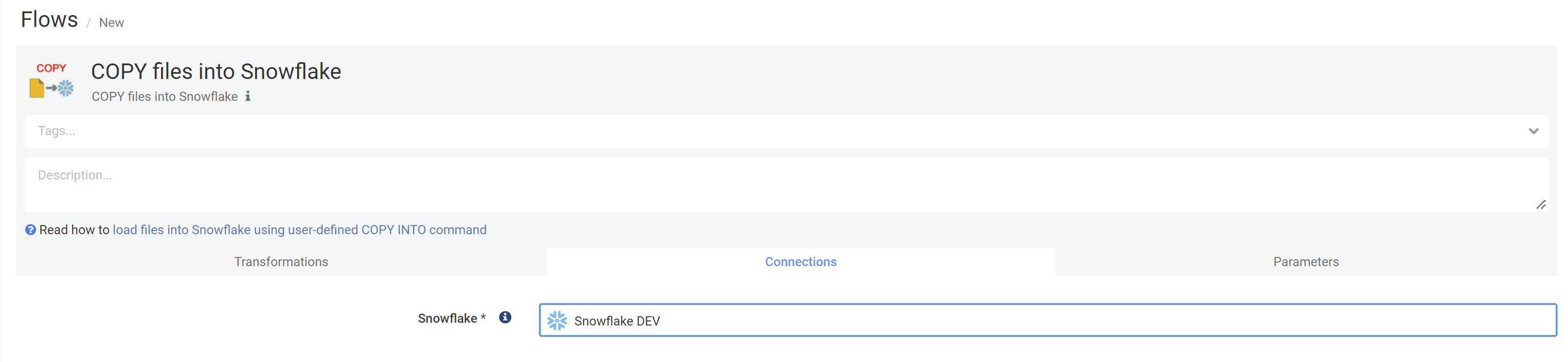Select the Connections tab
Image resolution: width=1568 pixels, height=362 pixels.
point(800,262)
